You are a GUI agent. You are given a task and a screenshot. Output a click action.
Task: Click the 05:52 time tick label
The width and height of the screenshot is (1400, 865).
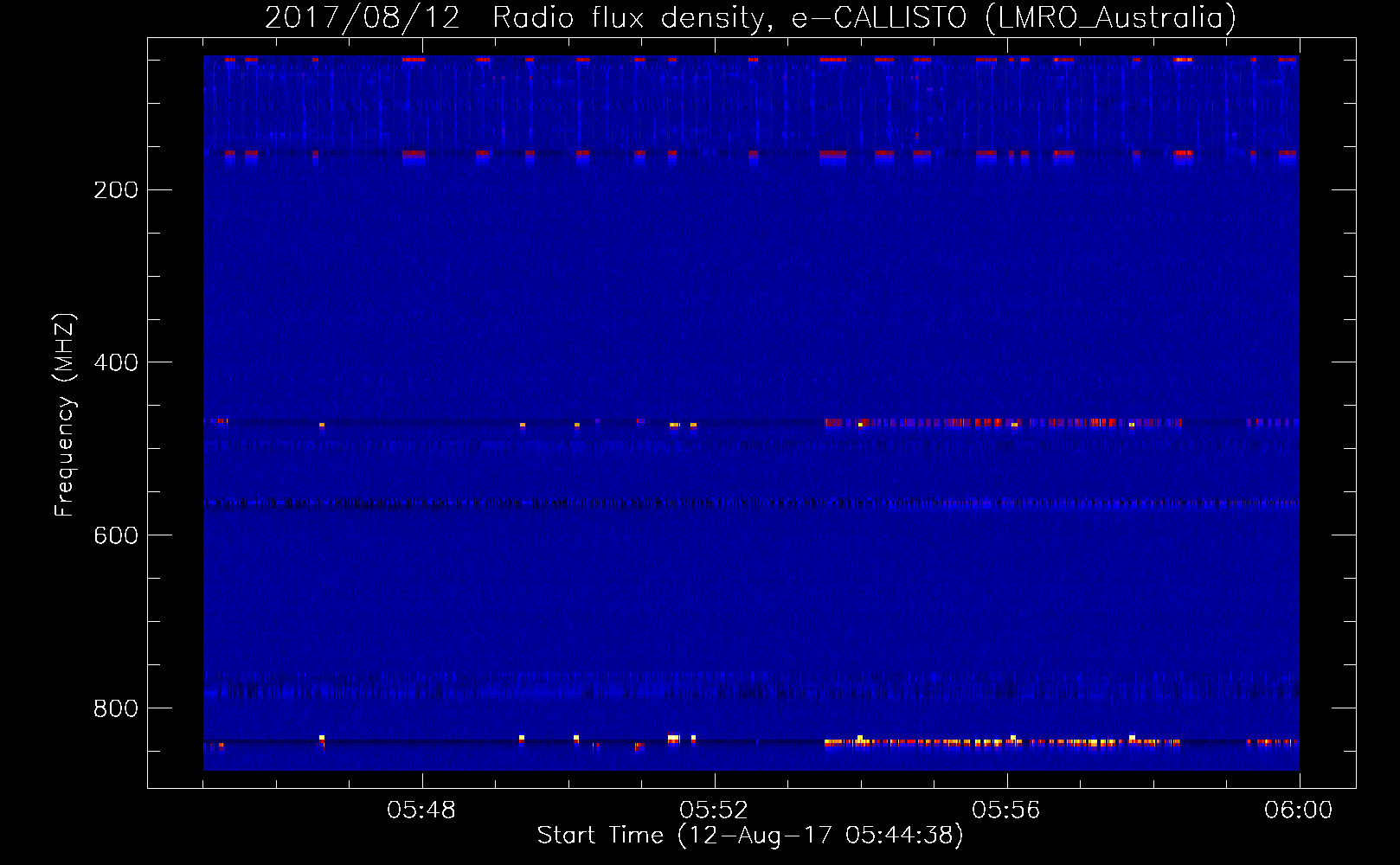coord(714,810)
